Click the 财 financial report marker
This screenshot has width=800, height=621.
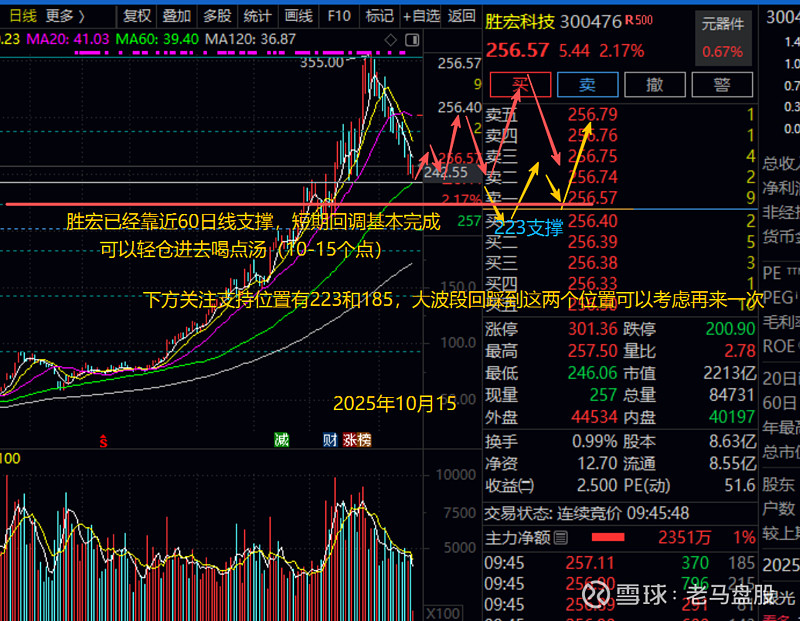click(330, 439)
